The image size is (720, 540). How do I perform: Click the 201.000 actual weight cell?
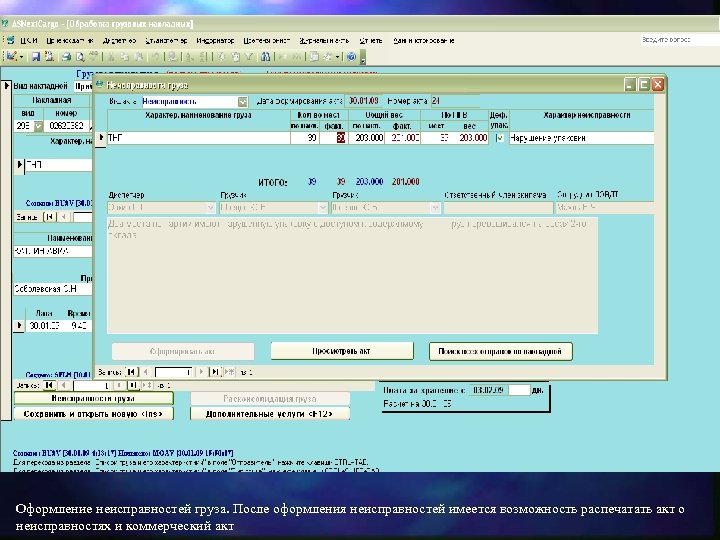(402, 138)
